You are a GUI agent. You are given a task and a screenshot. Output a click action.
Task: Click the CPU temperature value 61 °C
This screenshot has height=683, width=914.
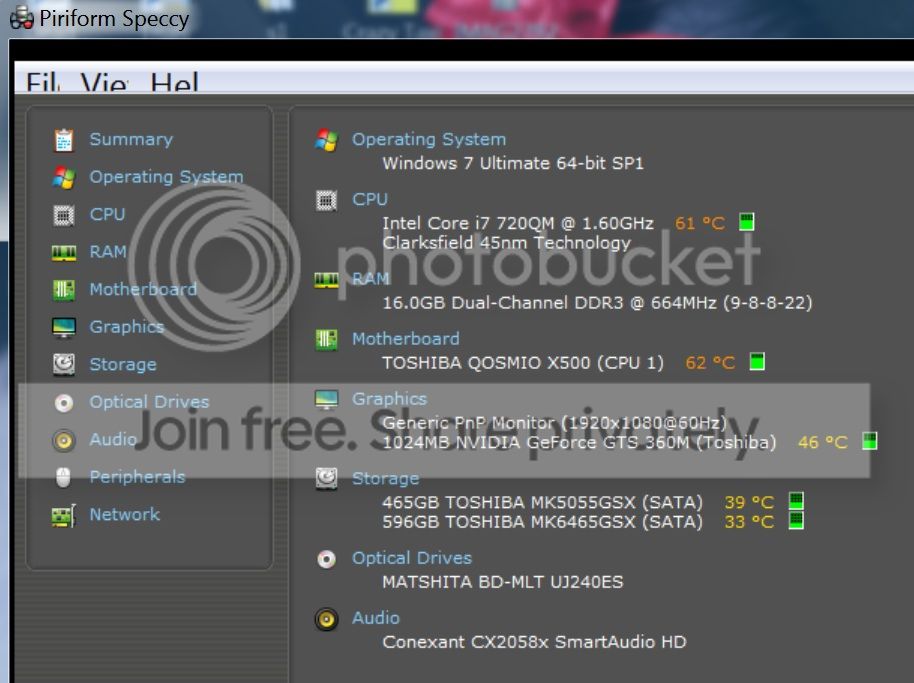coord(699,223)
